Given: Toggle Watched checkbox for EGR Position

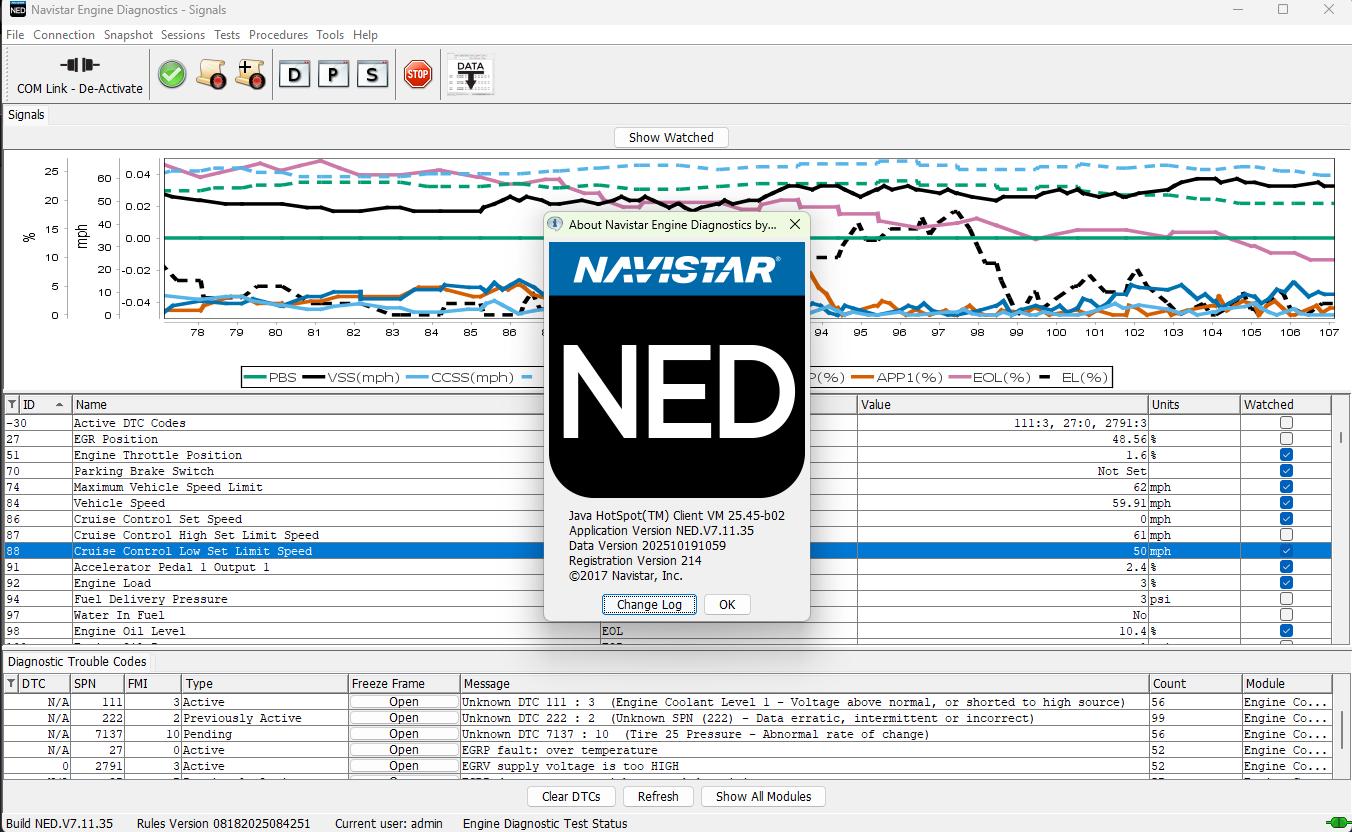Looking at the screenshot, I should coord(1285,439).
